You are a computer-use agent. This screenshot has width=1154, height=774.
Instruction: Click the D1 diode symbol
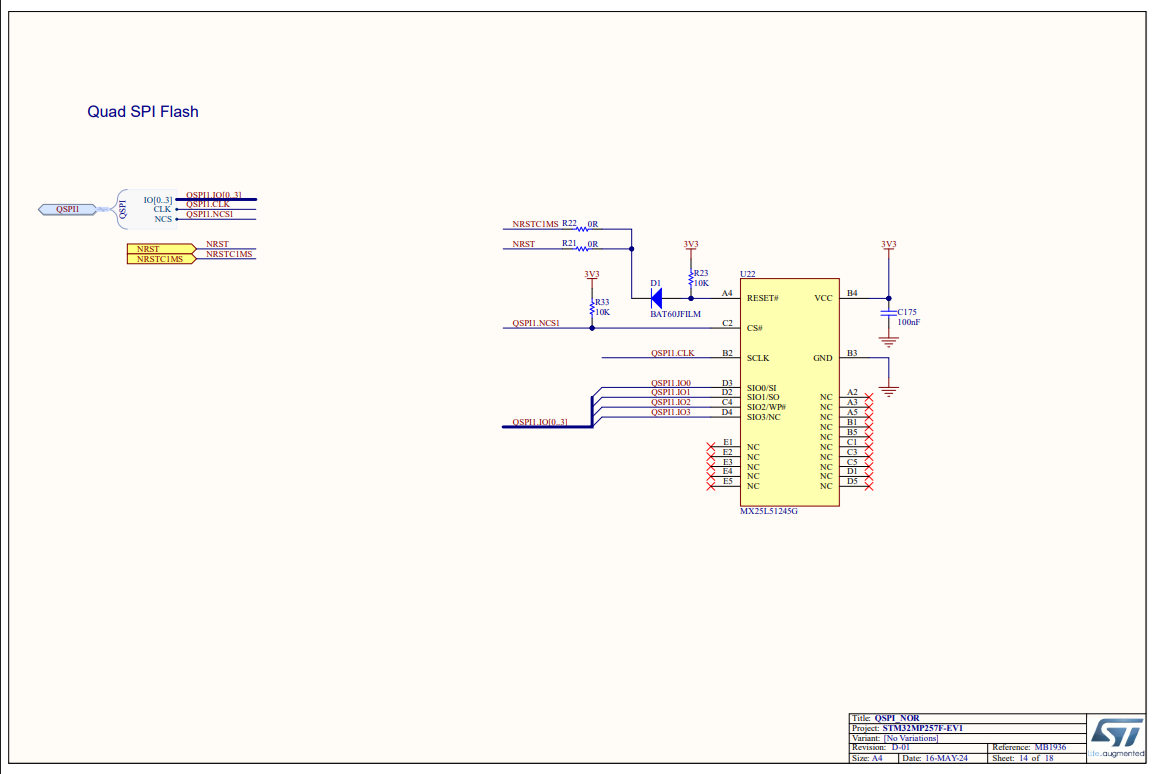pyautogui.click(x=656, y=298)
